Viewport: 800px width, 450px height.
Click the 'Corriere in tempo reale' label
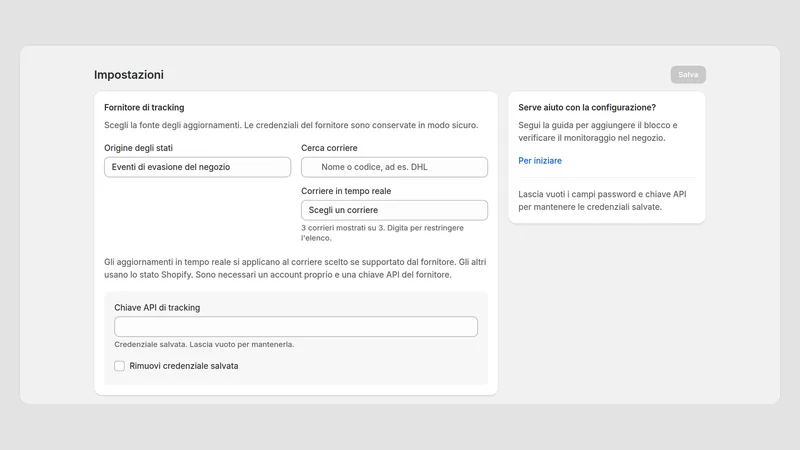(346, 191)
